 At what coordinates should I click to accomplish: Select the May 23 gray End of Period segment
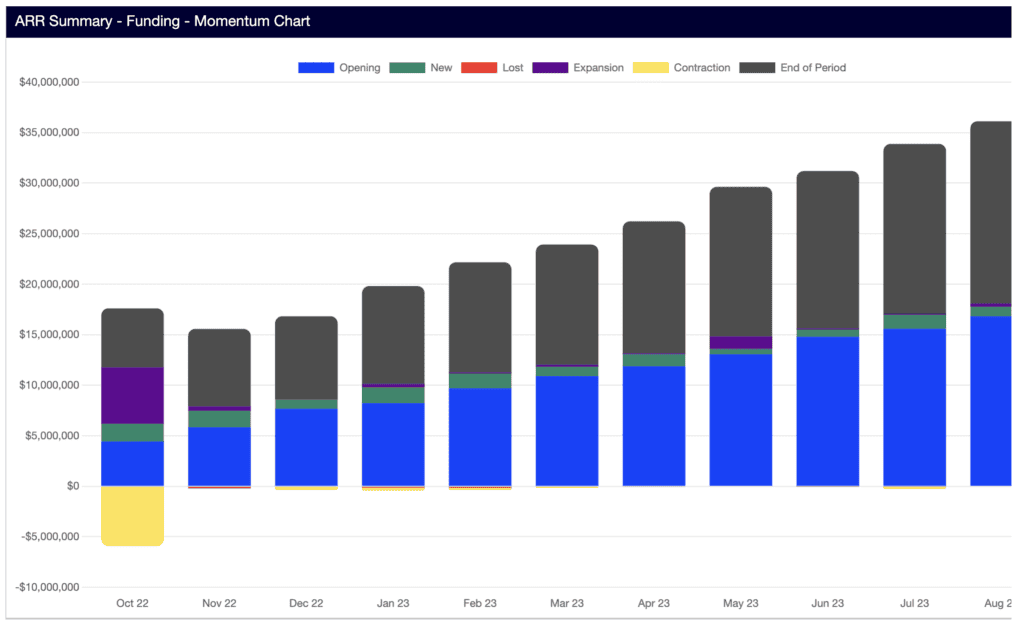(741, 262)
